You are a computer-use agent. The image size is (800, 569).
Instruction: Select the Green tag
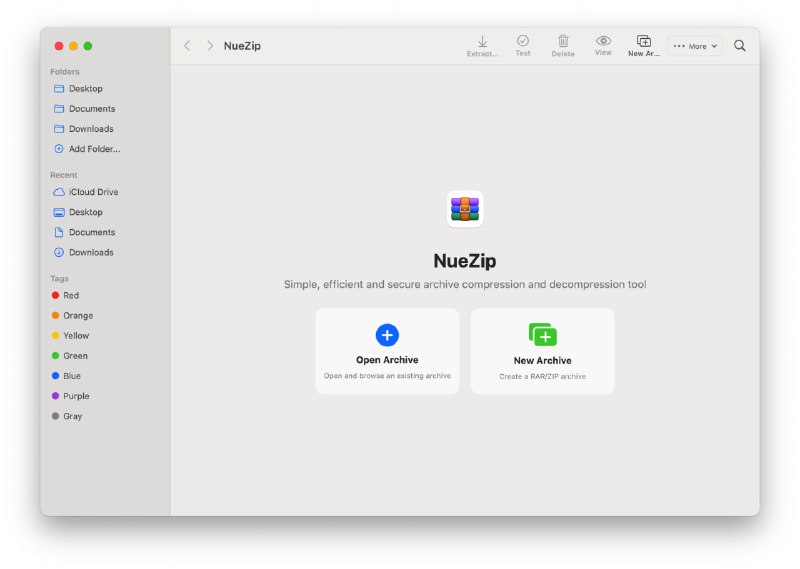[x=75, y=356]
